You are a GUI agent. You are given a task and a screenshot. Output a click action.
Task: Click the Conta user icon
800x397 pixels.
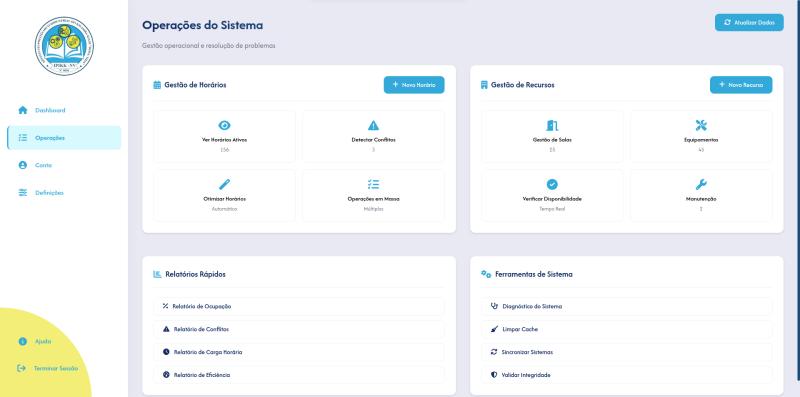pos(22,165)
